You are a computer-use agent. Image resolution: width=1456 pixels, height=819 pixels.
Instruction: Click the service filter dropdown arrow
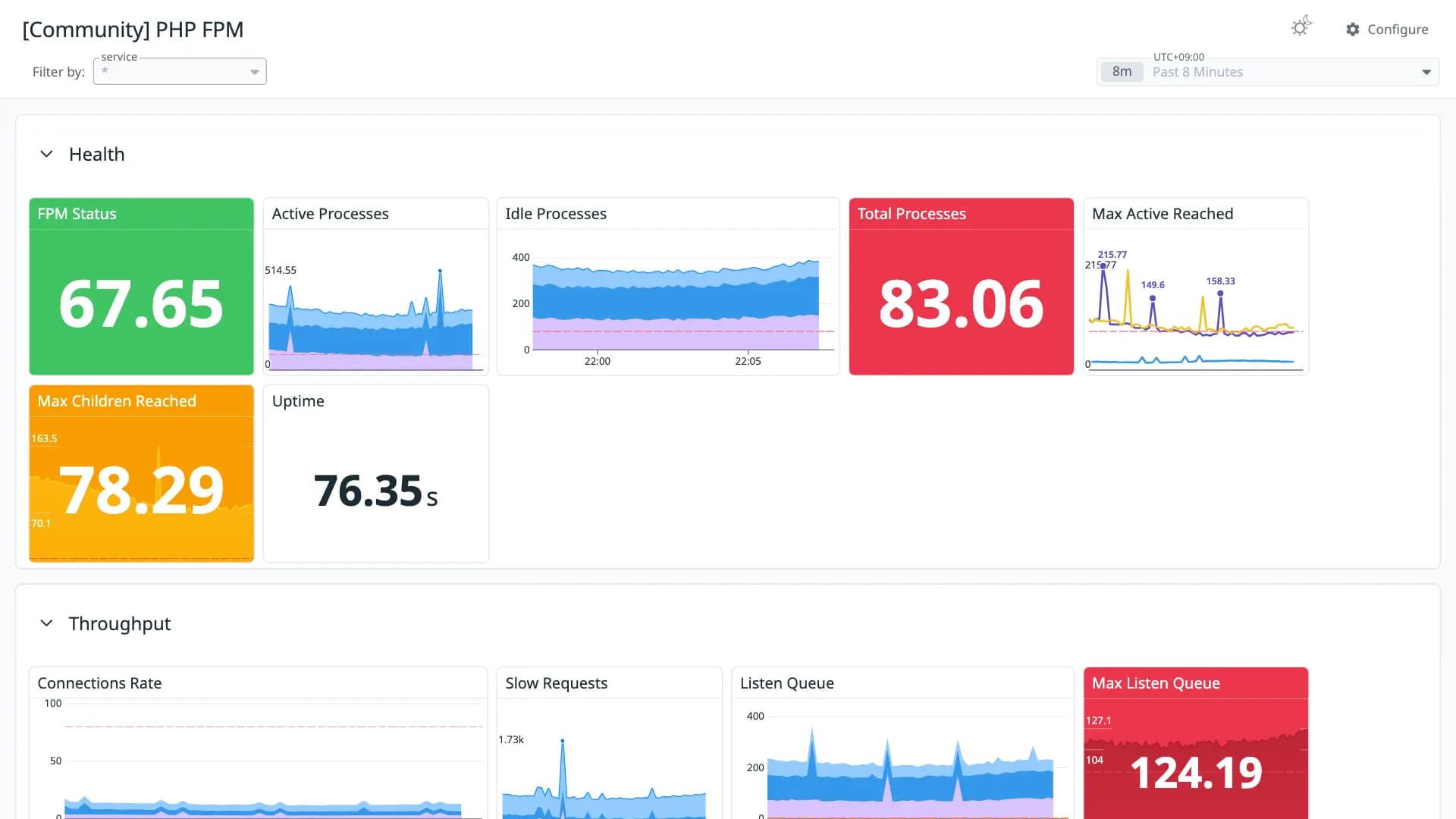click(255, 73)
